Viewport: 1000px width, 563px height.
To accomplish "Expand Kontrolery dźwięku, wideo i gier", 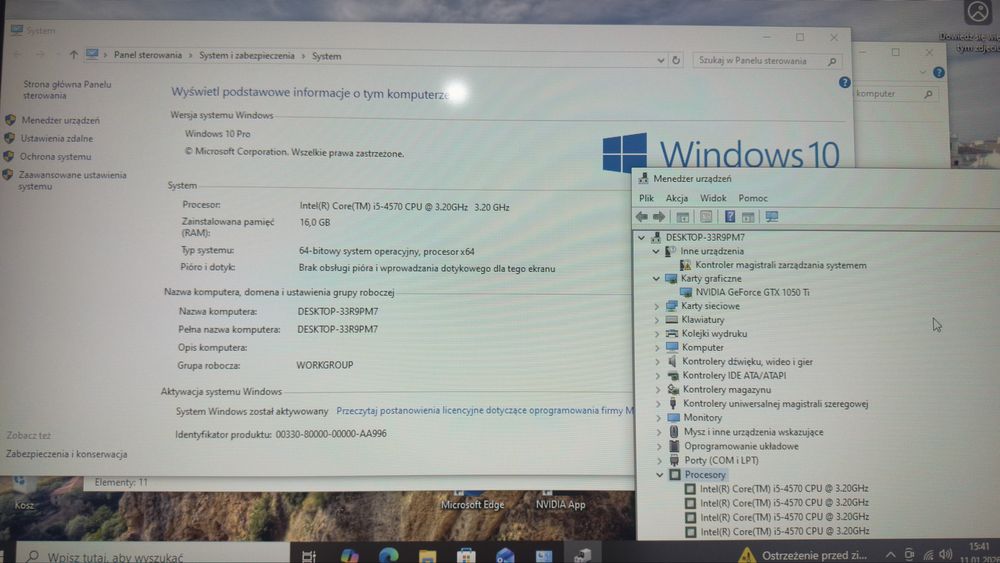I will pyautogui.click(x=658, y=362).
